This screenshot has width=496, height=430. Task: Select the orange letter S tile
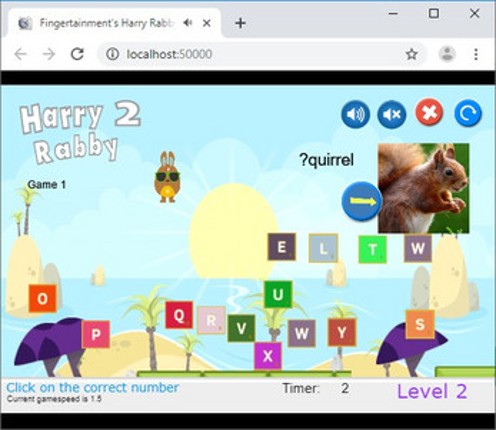pos(420,324)
